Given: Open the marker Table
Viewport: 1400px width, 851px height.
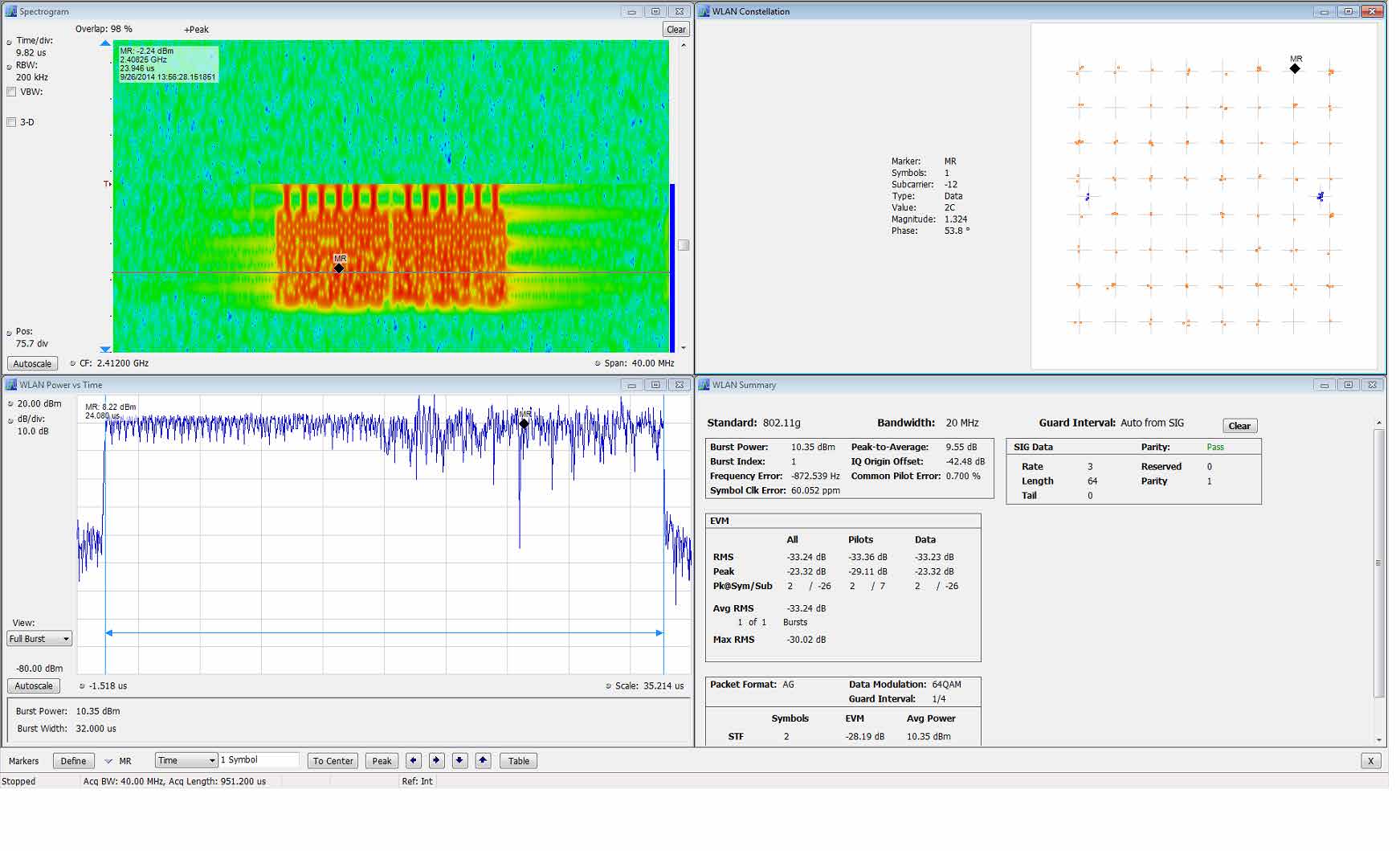Looking at the screenshot, I should (518, 760).
